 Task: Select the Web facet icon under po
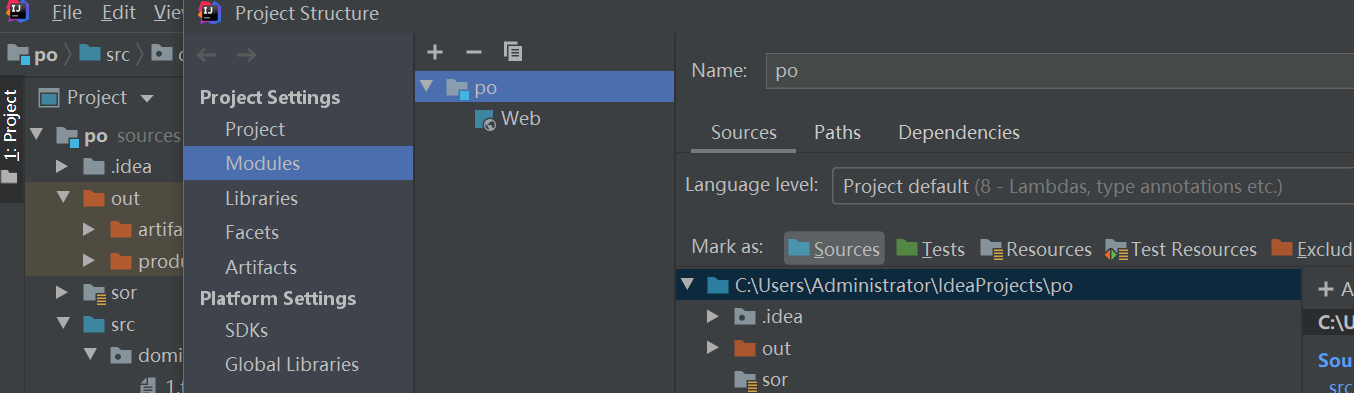(485, 120)
